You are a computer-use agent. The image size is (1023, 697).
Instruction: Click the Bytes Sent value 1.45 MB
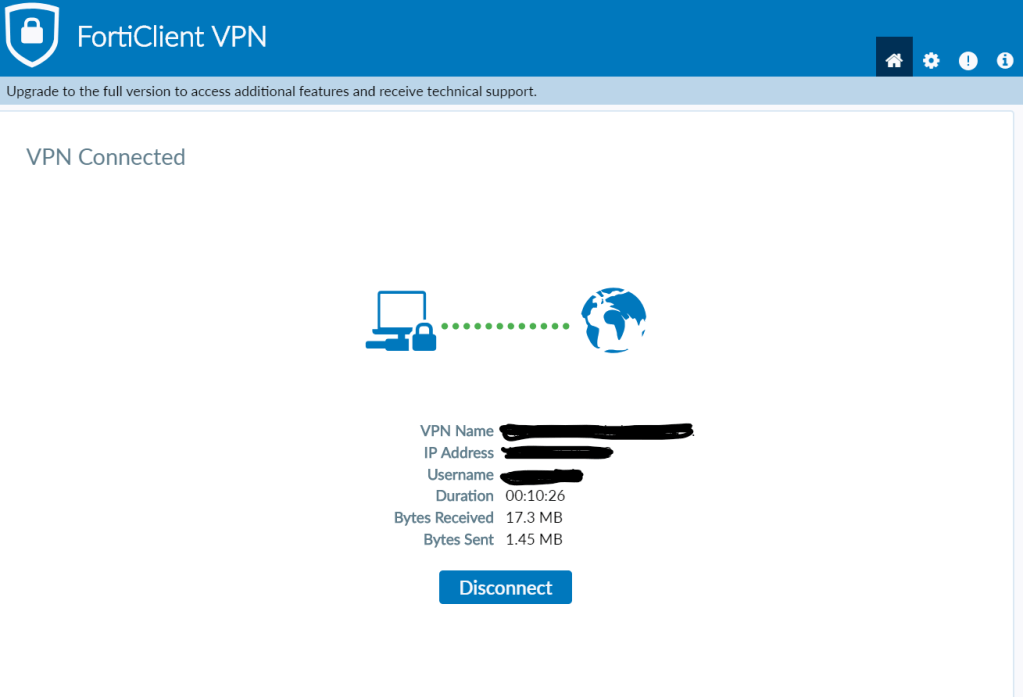point(534,540)
